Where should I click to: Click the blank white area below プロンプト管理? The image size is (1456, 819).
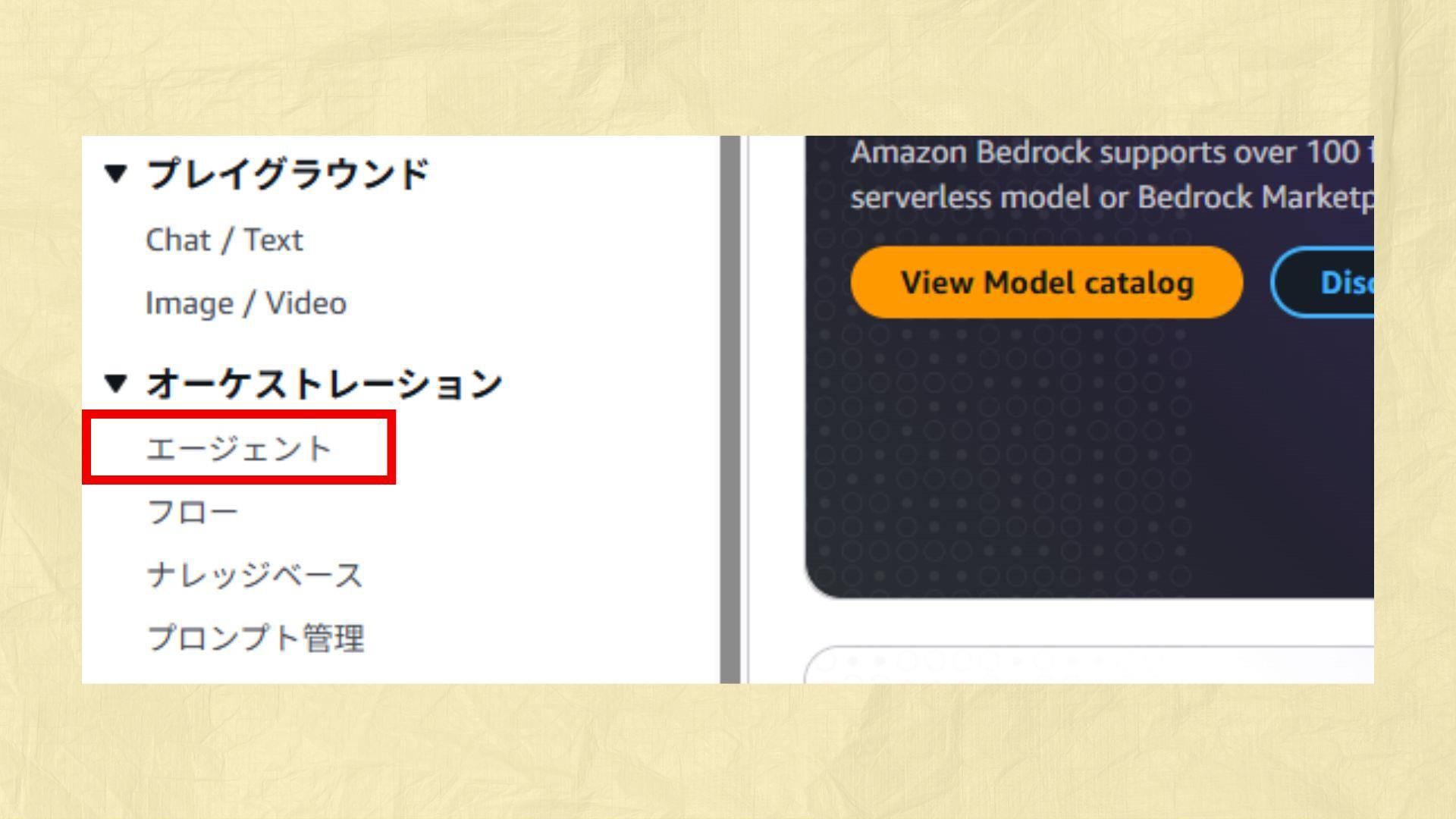click(400, 670)
